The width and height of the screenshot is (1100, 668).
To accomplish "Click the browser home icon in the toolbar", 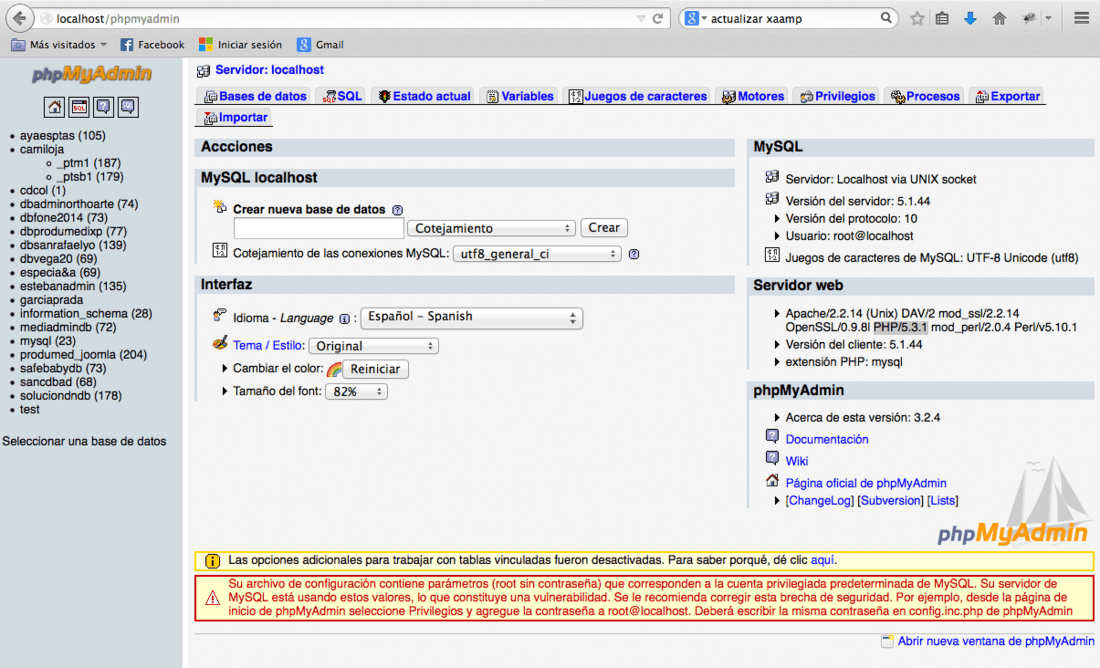I will [x=1000, y=19].
